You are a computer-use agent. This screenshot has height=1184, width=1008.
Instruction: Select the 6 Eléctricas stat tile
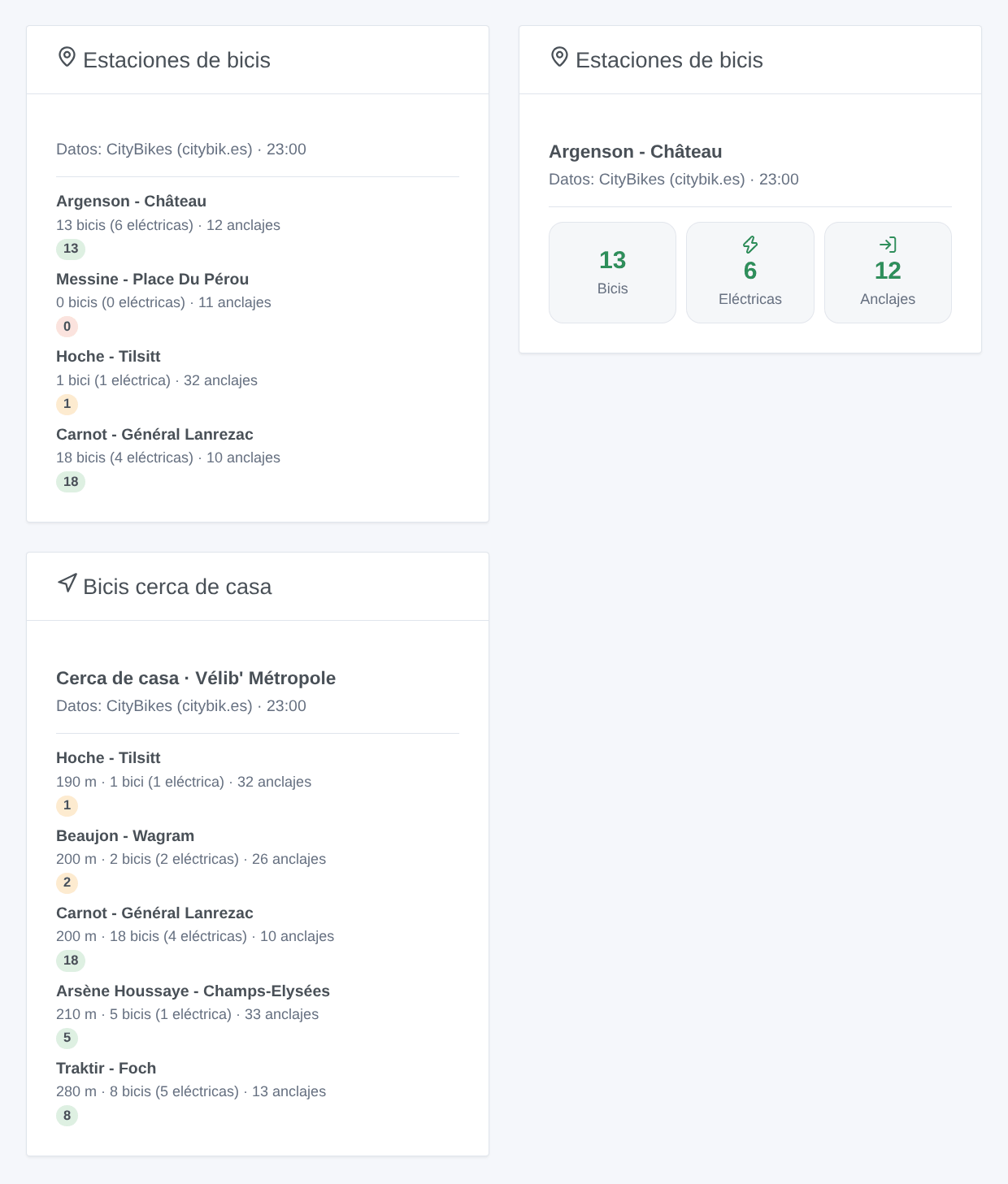coord(750,272)
